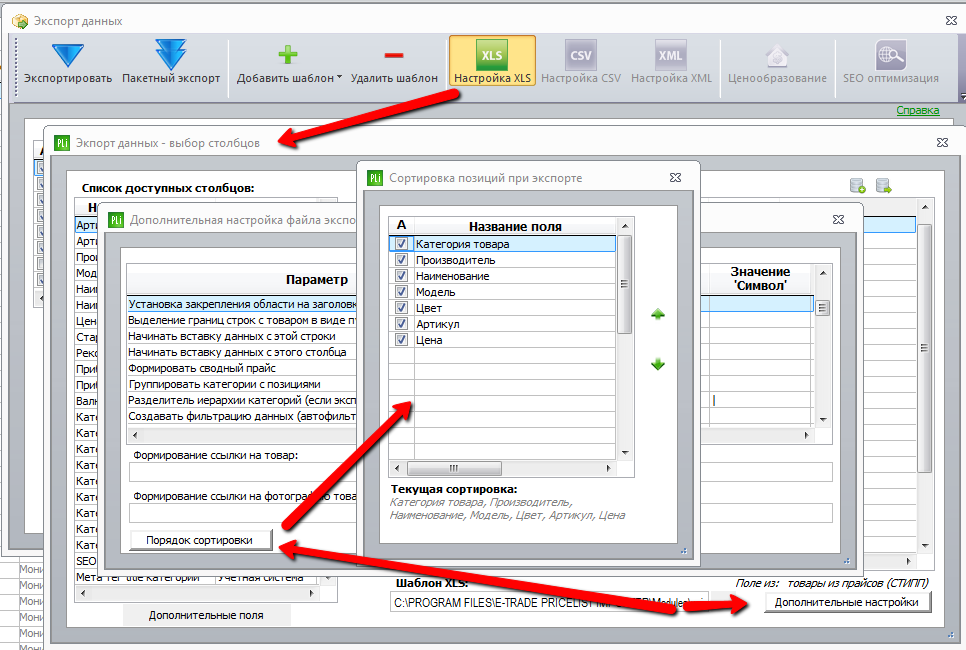Open Настройка XML settings
The width and height of the screenshot is (966, 650).
(x=671, y=62)
